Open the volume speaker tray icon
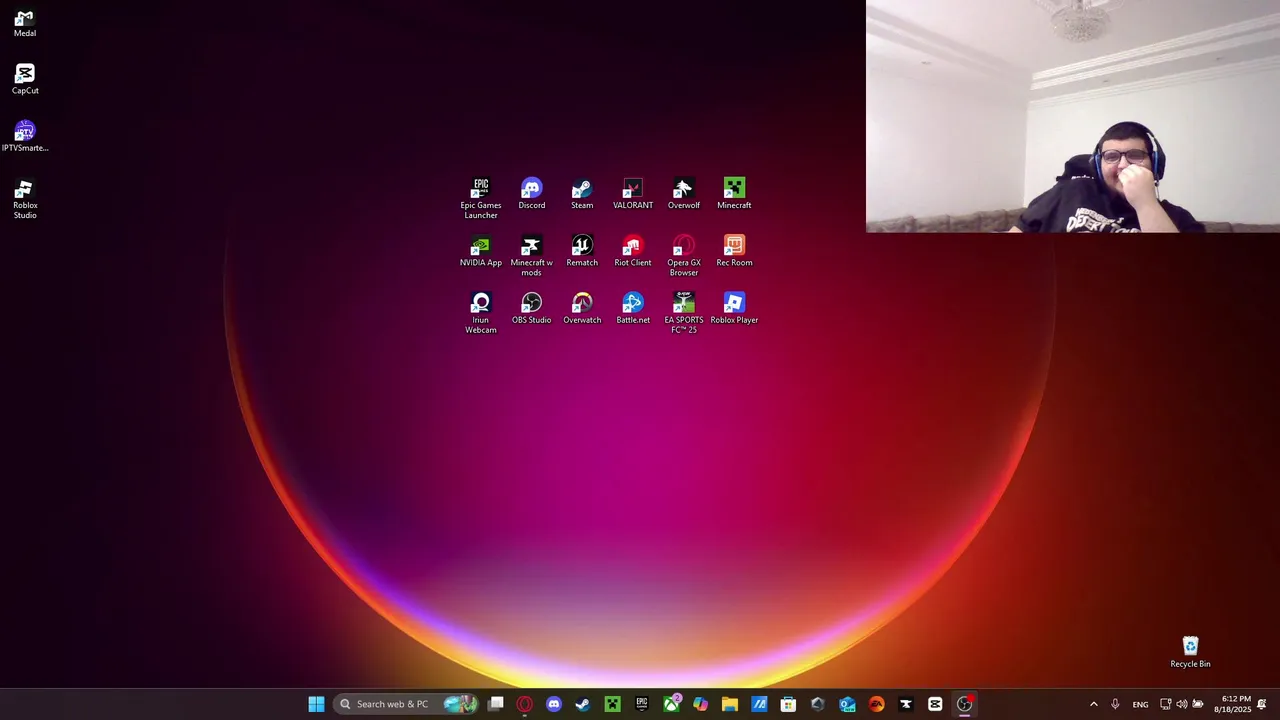 (1181, 704)
